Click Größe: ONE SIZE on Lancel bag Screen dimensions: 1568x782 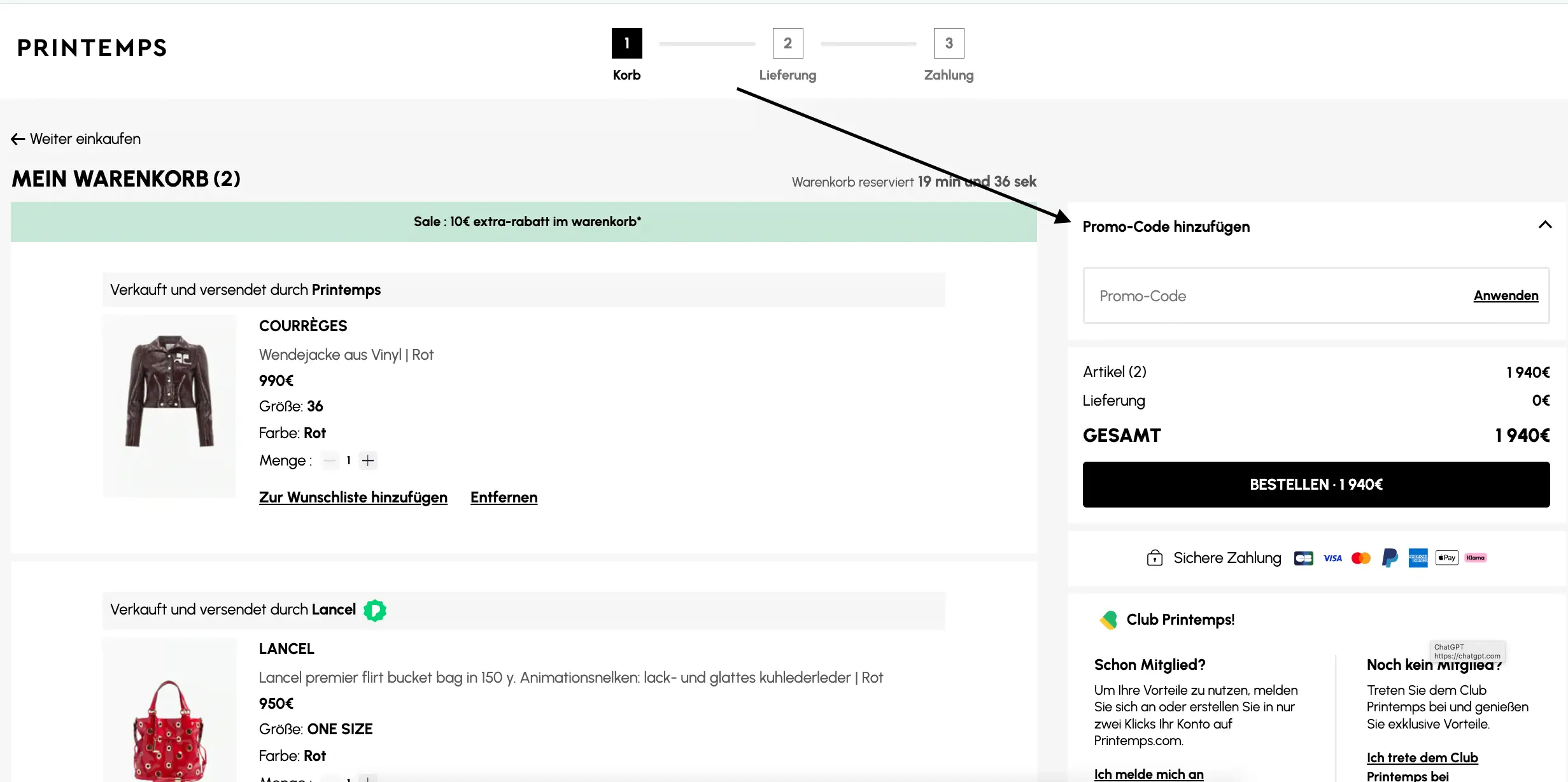(316, 729)
